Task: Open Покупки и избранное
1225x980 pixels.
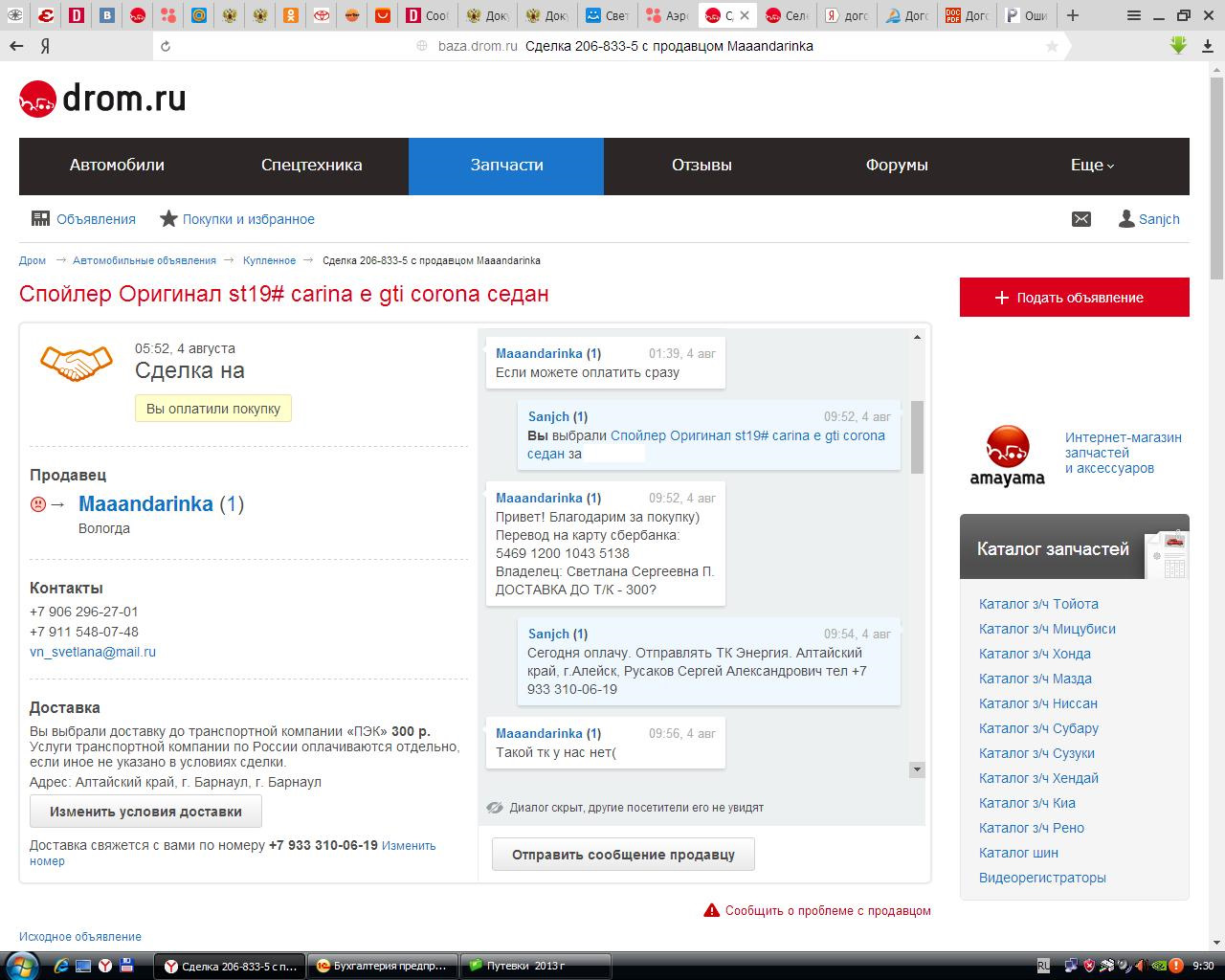Action: pyautogui.click(x=237, y=219)
